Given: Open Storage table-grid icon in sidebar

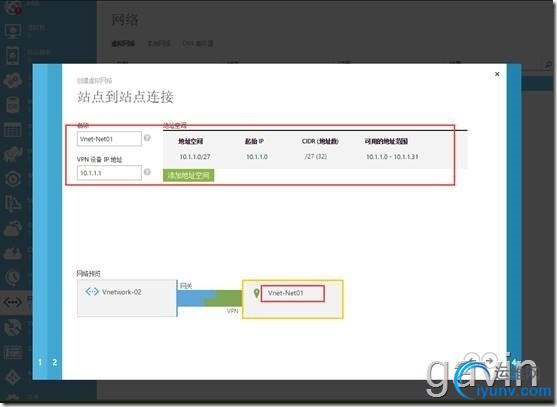Looking at the screenshot, I should (13, 130).
